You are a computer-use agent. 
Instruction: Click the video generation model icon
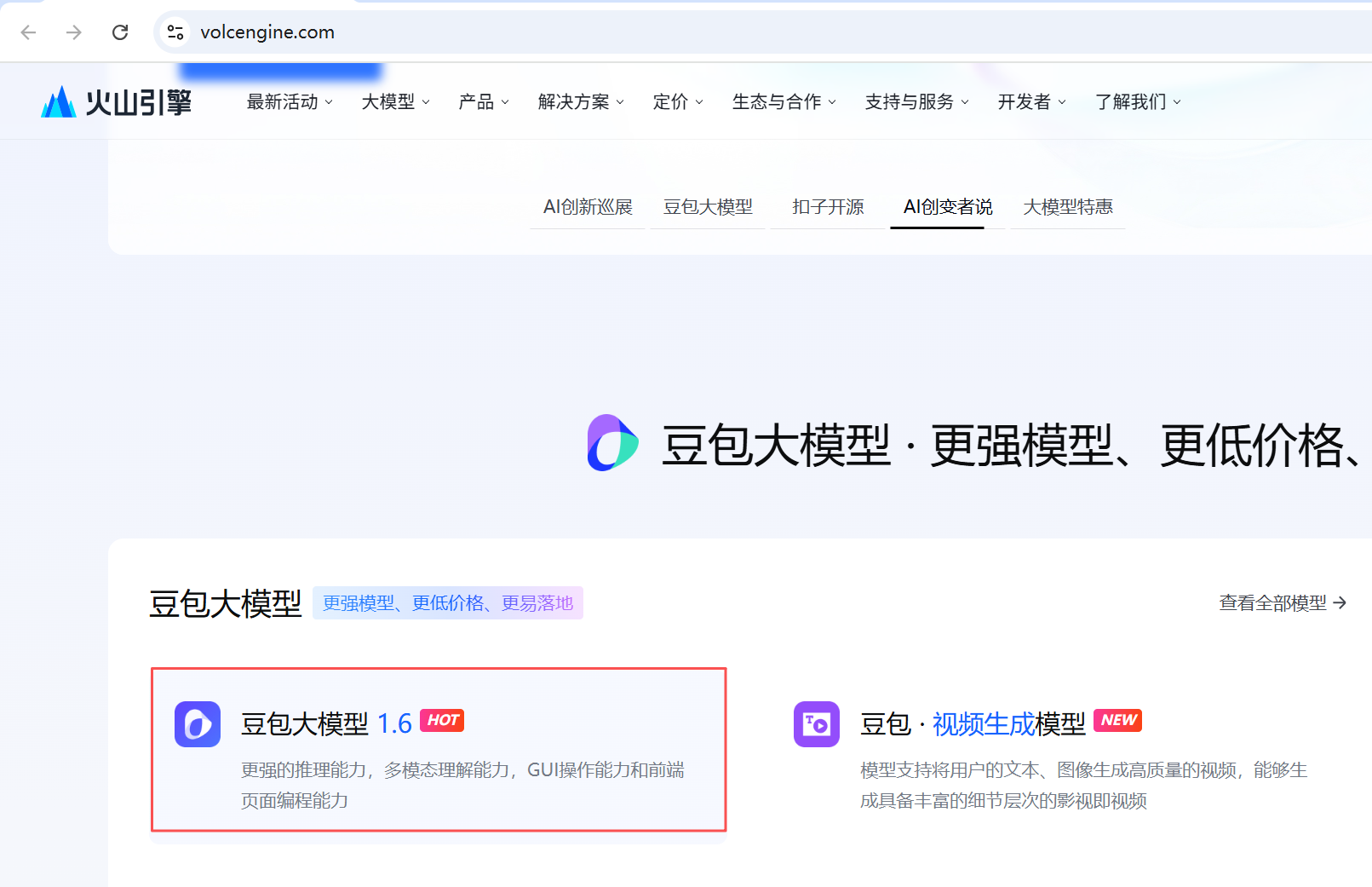pos(817,724)
